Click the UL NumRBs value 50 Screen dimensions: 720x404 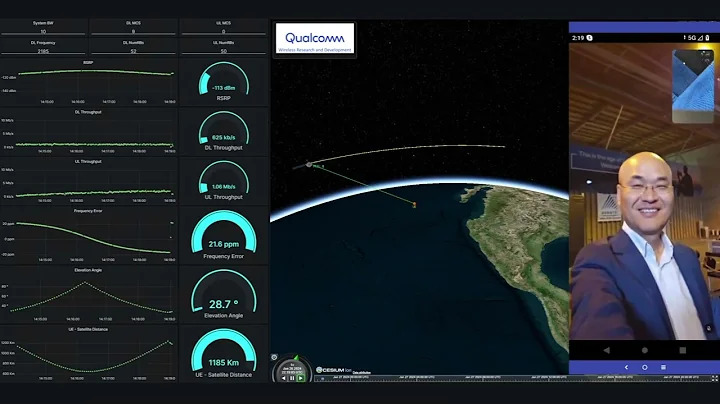click(x=224, y=51)
